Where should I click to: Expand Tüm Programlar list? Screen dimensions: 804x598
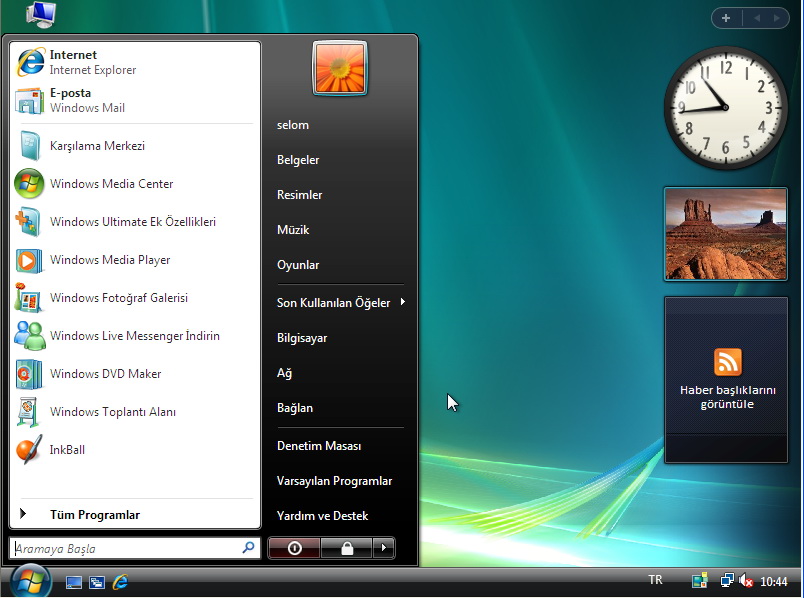tap(135, 514)
